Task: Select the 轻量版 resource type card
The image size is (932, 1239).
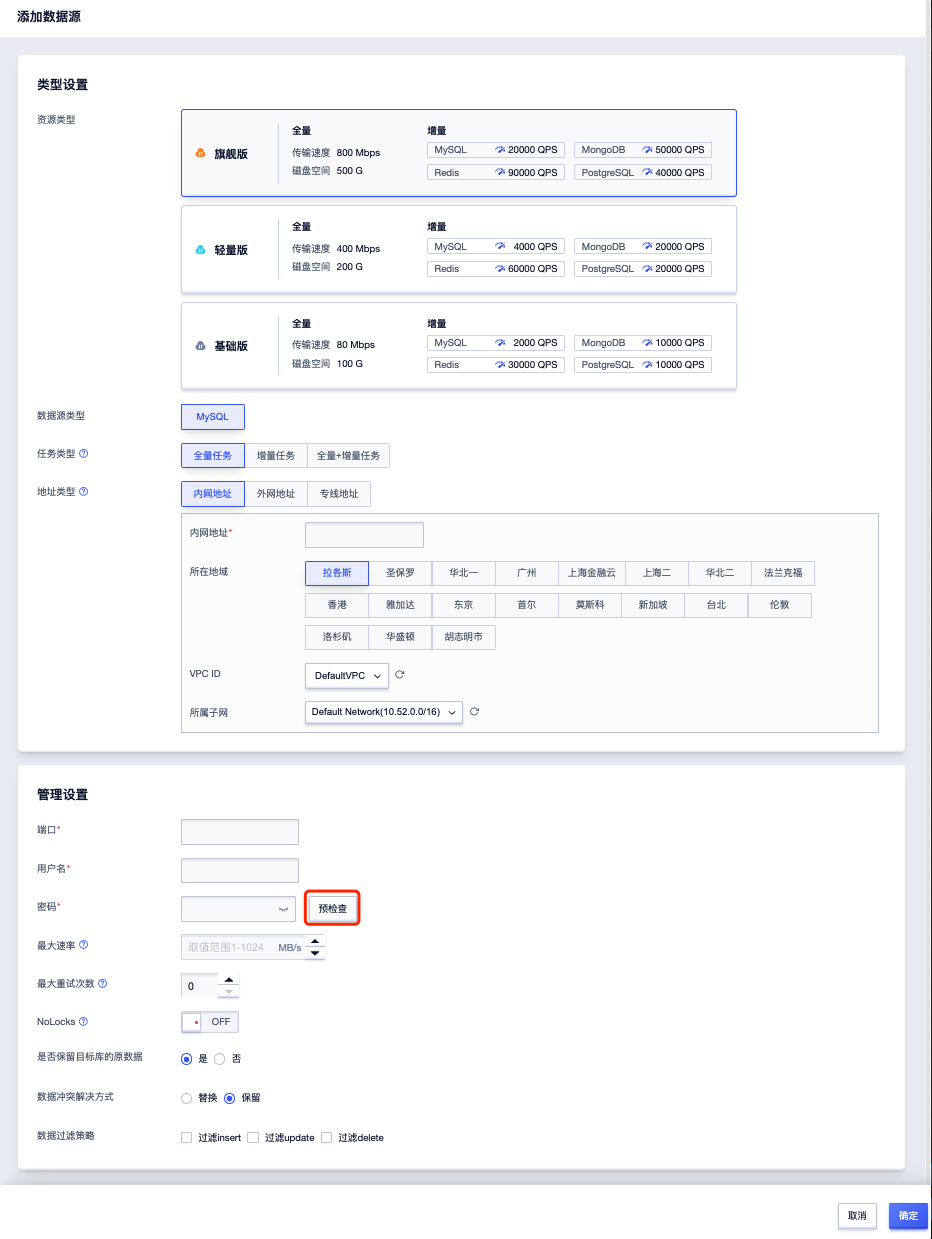Action: (x=458, y=250)
